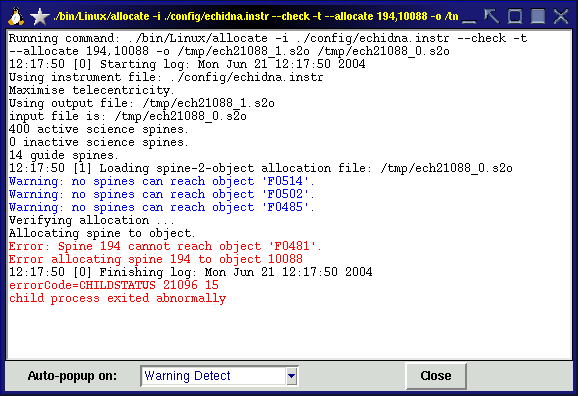The height and width of the screenshot is (396, 578).
Task: Click the X icon in the title bar
Action: [x=561, y=17]
